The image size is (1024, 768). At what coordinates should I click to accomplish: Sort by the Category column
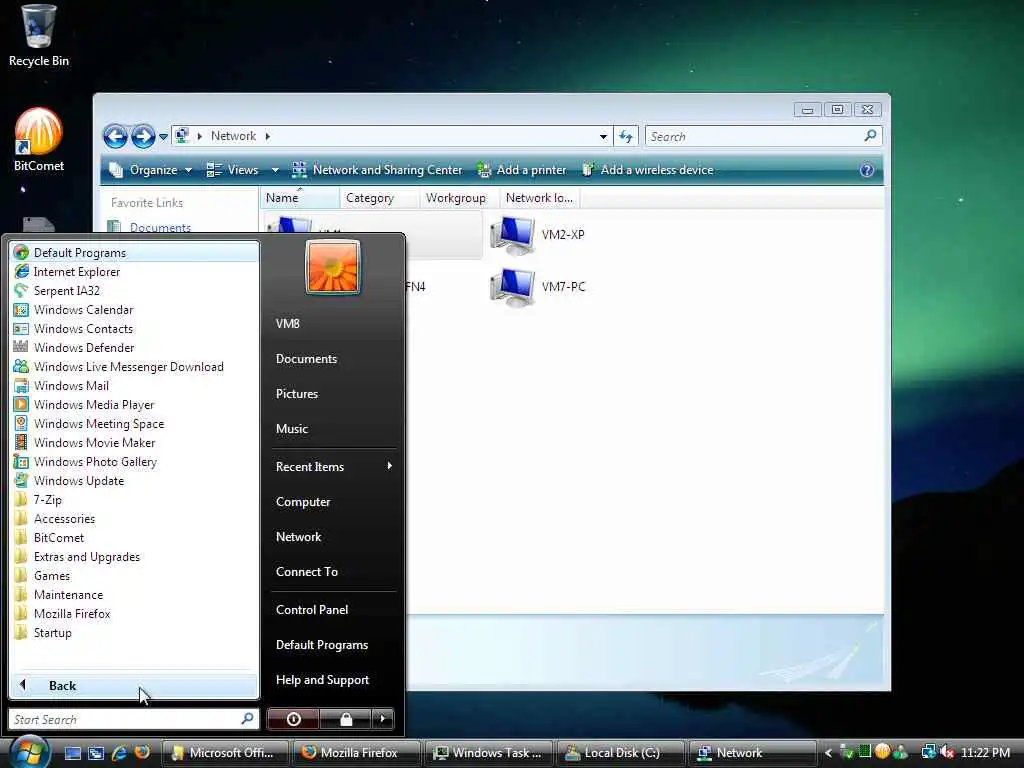coord(379,198)
